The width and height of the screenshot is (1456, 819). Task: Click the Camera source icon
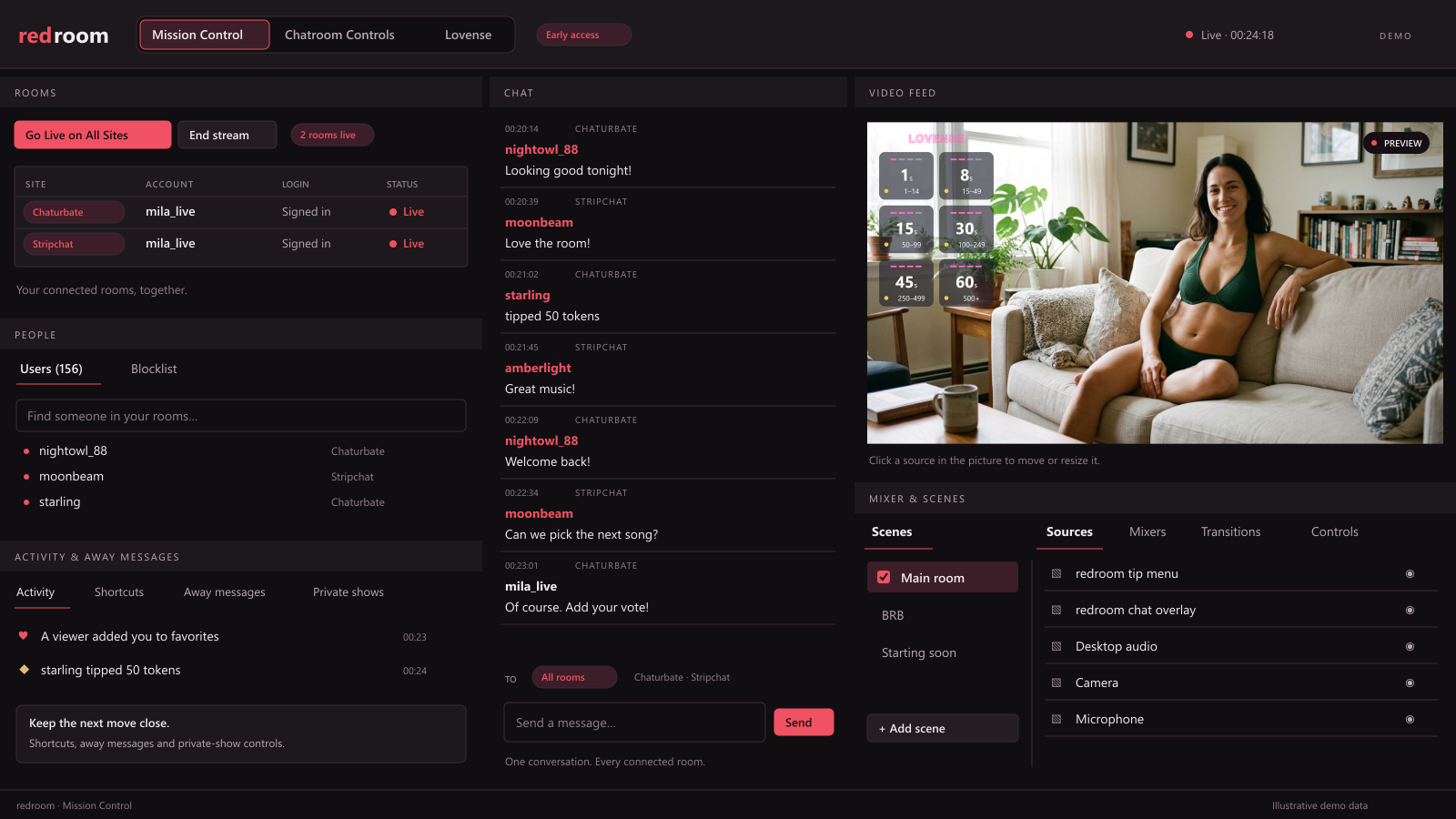coord(1057,683)
